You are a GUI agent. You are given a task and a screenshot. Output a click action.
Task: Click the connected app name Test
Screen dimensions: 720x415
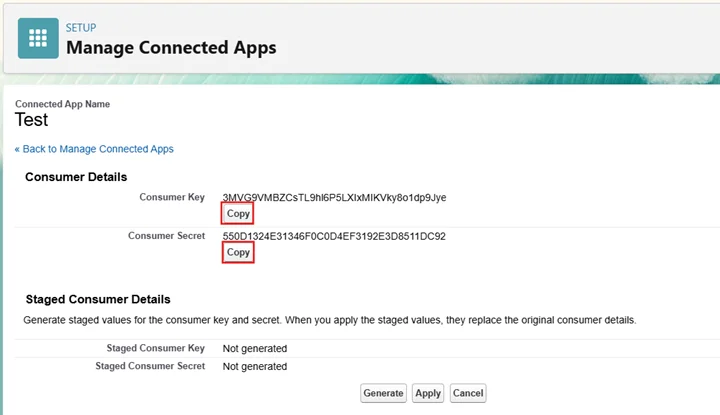[x=32, y=121]
